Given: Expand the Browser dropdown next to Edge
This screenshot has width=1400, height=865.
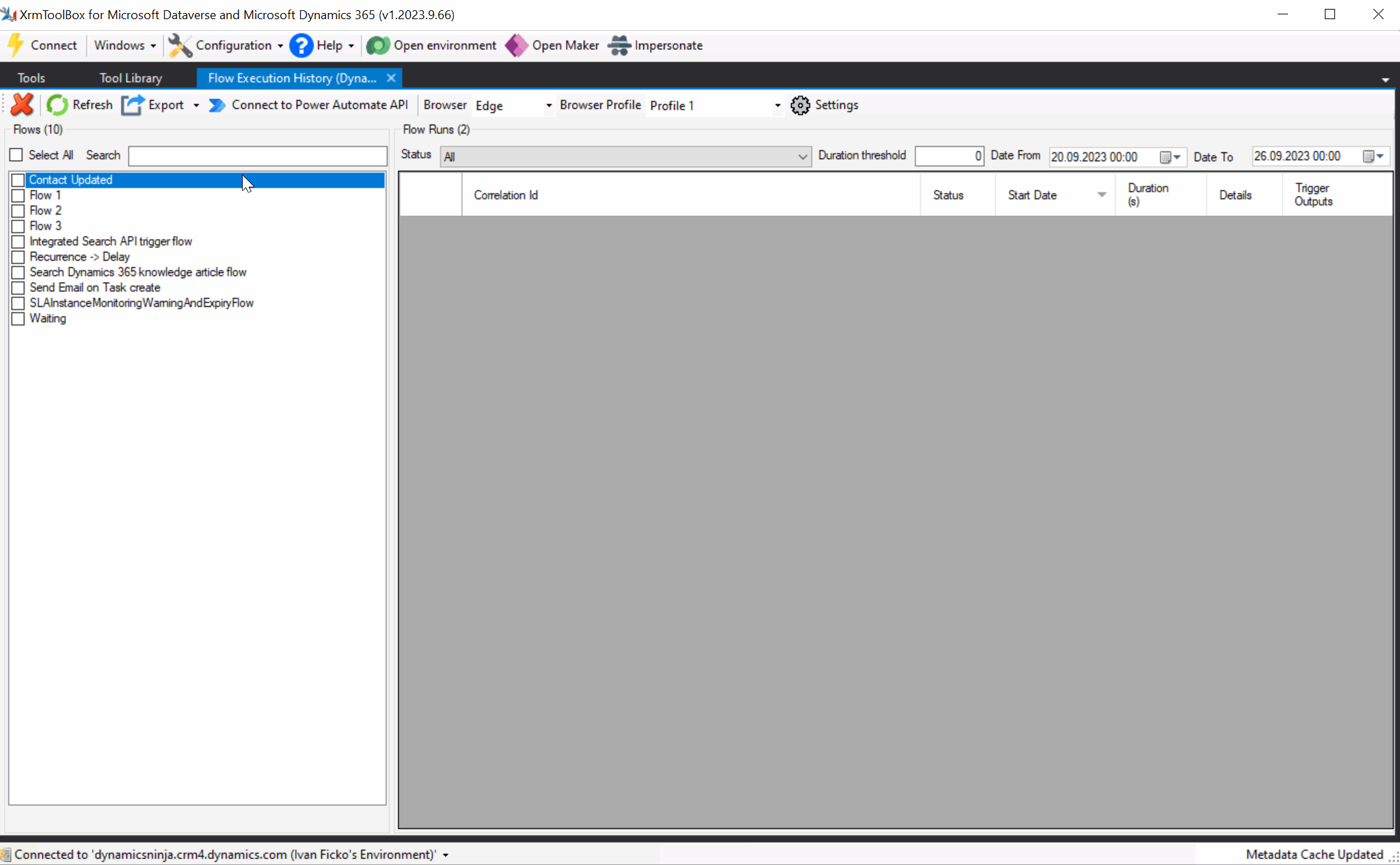Looking at the screenshot, I should pyautogui.click(x=548, y=105).
